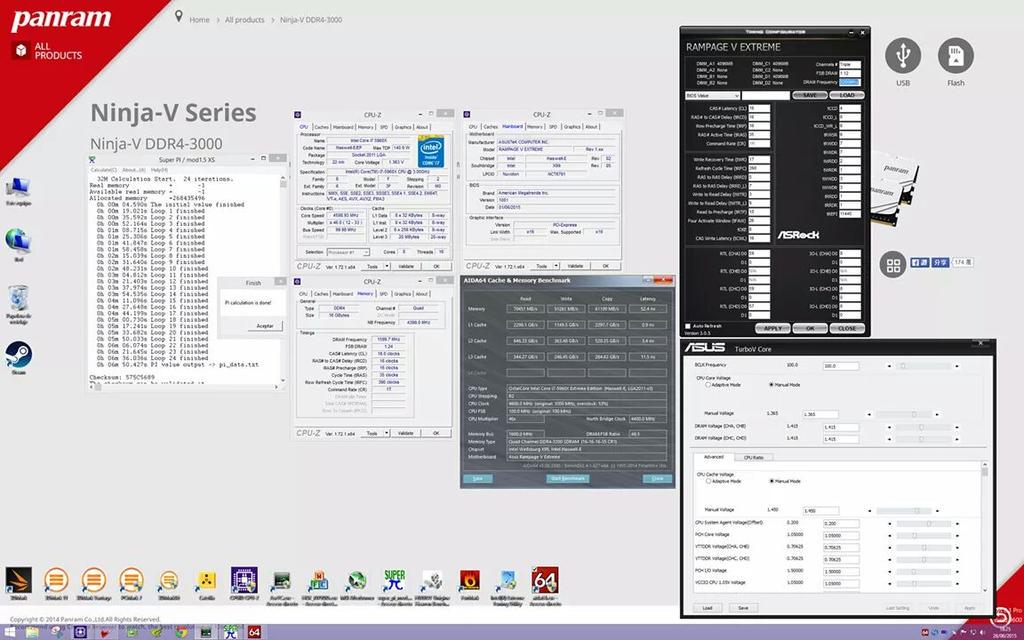
Task: Open the computer desktop icon at top
Action: pos(18,188)
